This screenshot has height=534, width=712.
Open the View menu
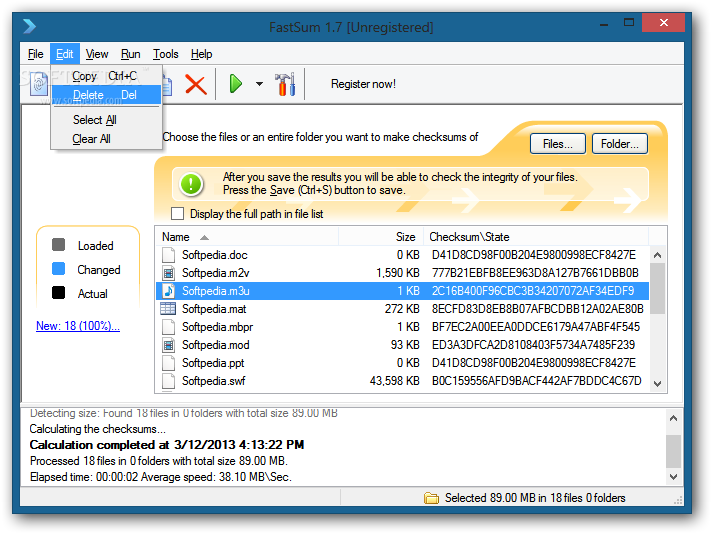tap(97, 54)
